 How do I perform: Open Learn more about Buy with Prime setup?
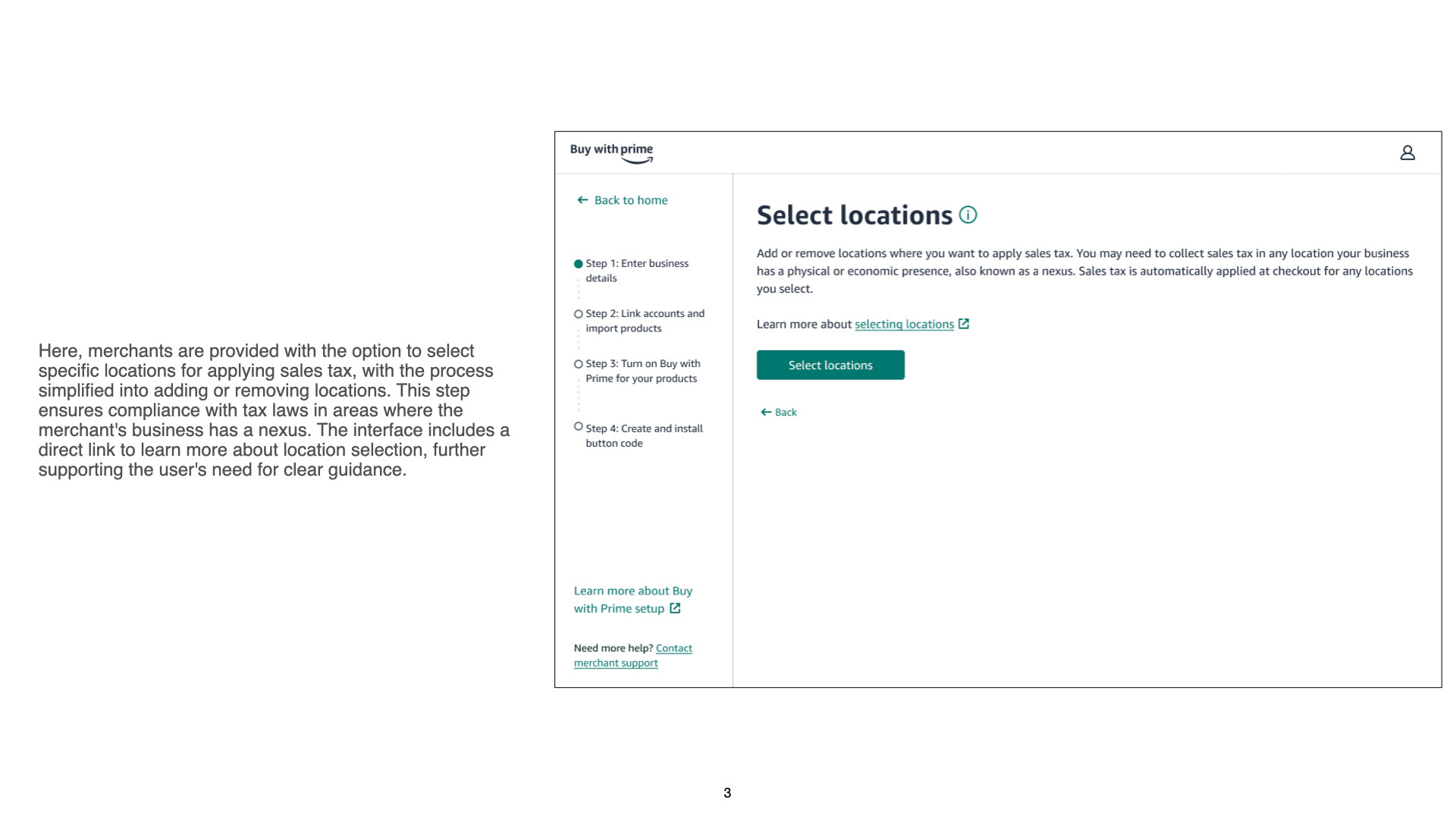pos(632,591)
